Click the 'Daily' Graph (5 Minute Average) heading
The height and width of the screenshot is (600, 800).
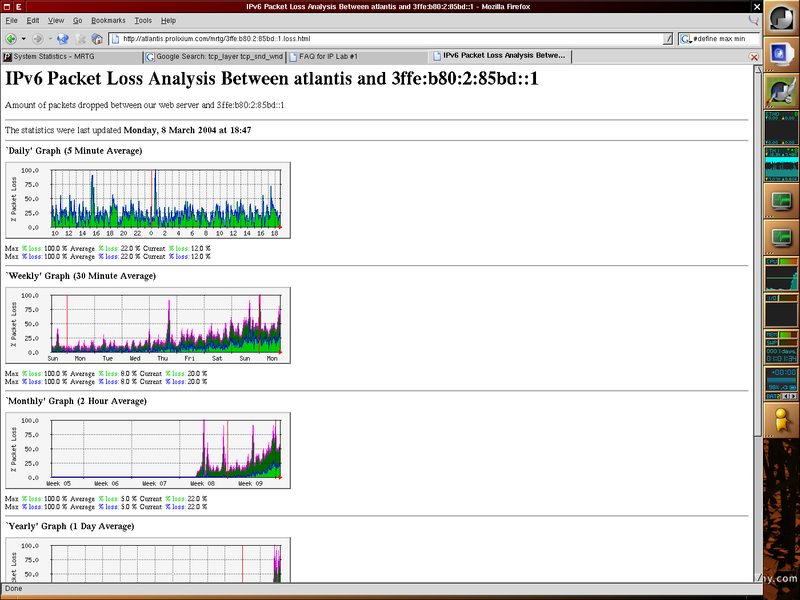(x=74, y=151)
